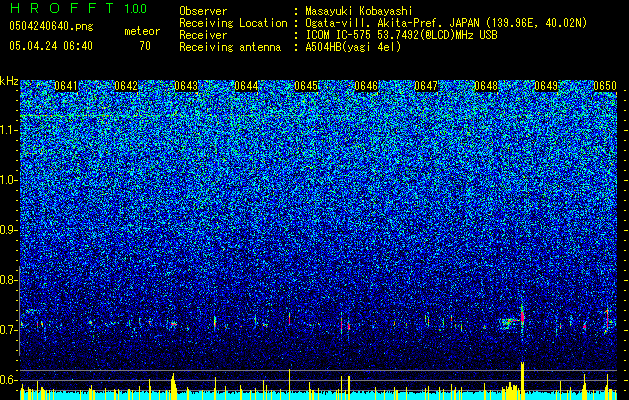Click the date stamp 05.04.24 06:40

click(x=51, y=46)
